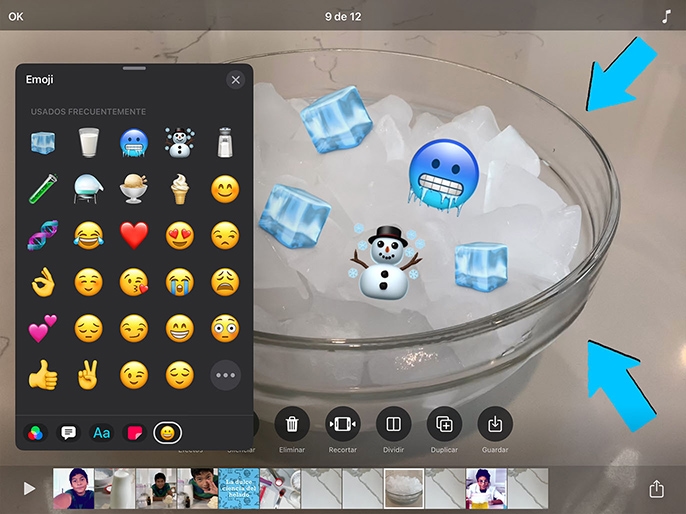
Task: Add the cold face emoji
Action: [x=134, y=143]
